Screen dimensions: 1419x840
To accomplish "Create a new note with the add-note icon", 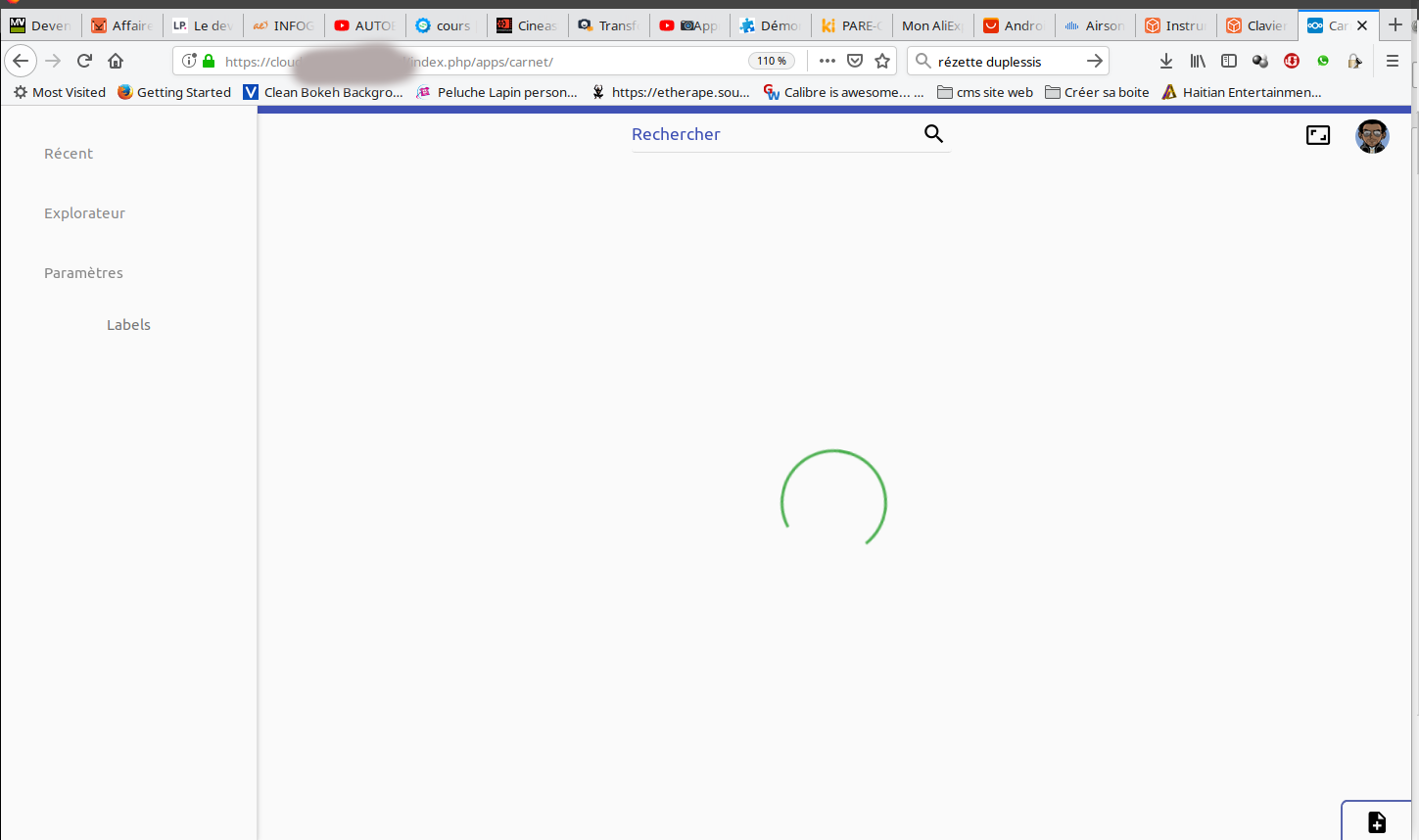I will pos(1378,822).
